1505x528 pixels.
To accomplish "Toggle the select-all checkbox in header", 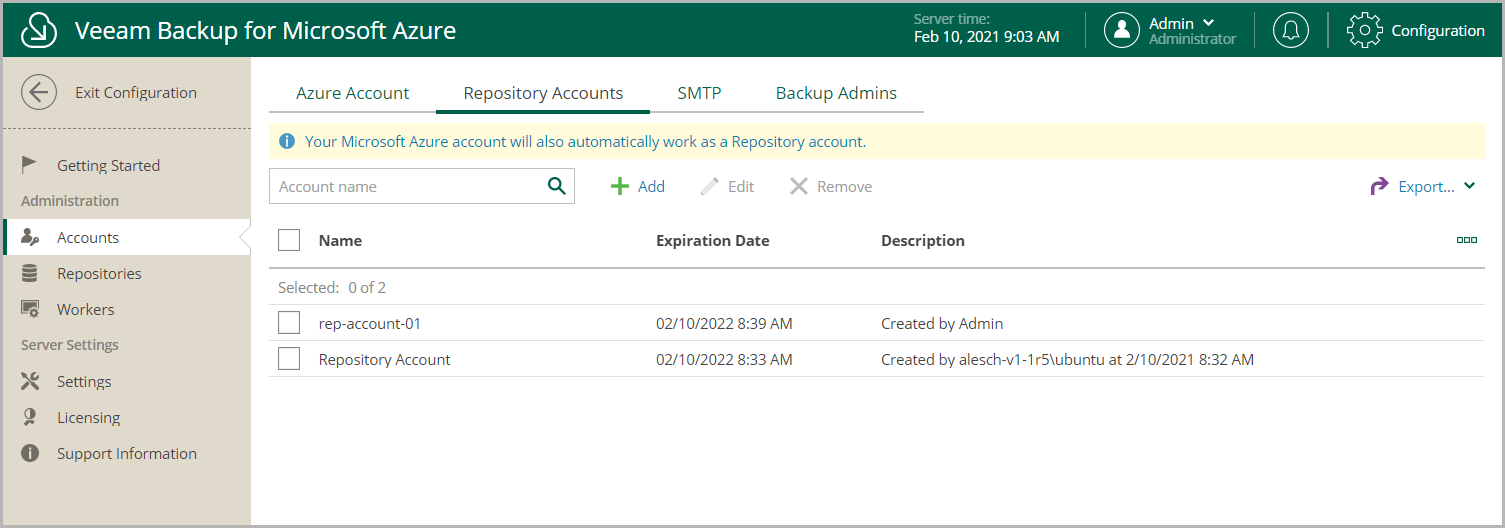I will [x=289, y=240].
